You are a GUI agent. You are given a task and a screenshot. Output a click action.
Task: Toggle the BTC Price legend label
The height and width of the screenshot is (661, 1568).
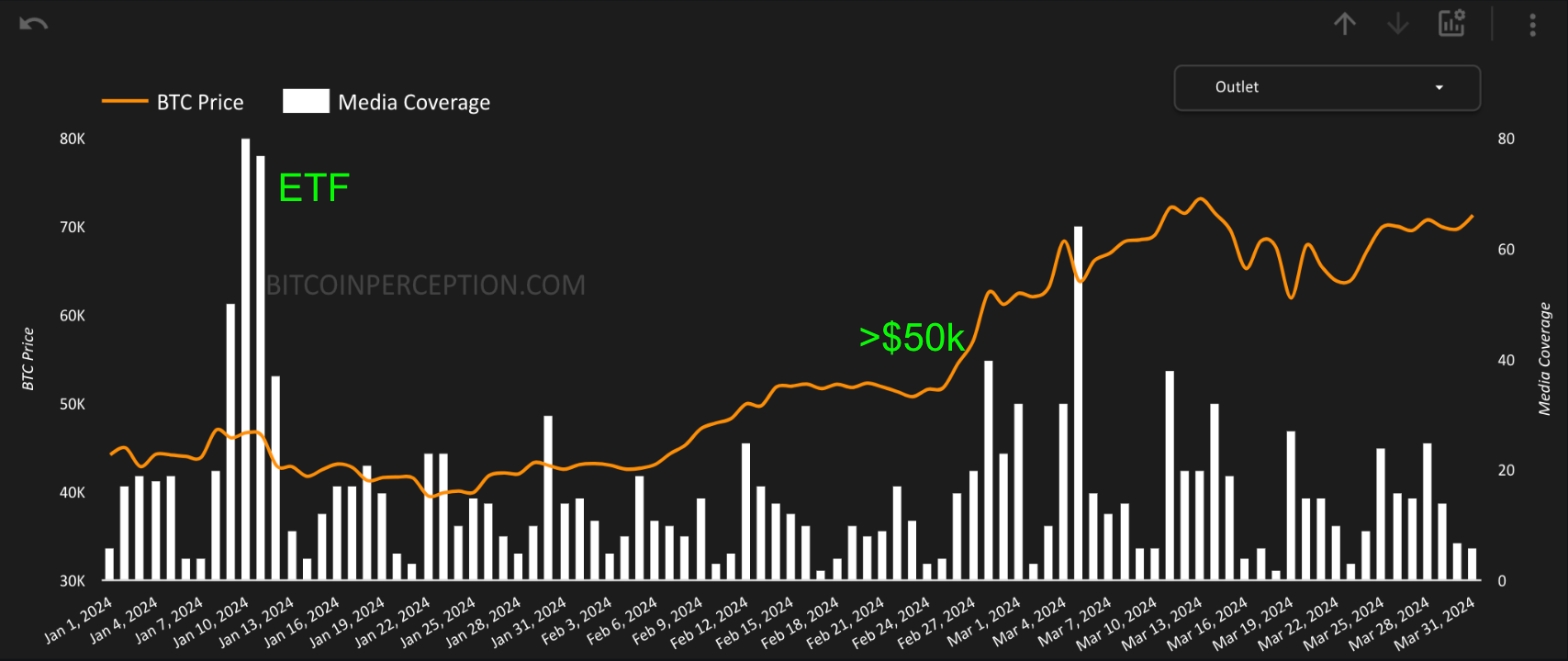tap(200, 102)
